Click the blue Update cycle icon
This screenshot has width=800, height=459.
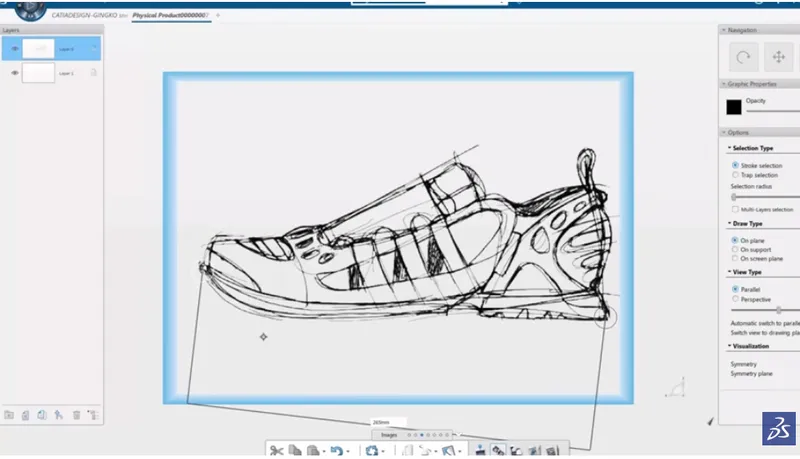372,451
